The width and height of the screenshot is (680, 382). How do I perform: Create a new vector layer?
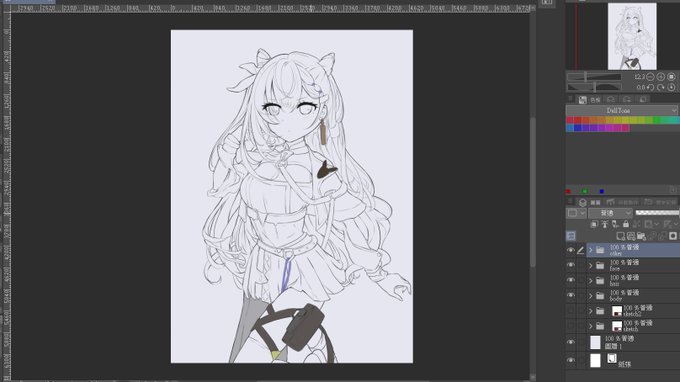click(631, 236)
